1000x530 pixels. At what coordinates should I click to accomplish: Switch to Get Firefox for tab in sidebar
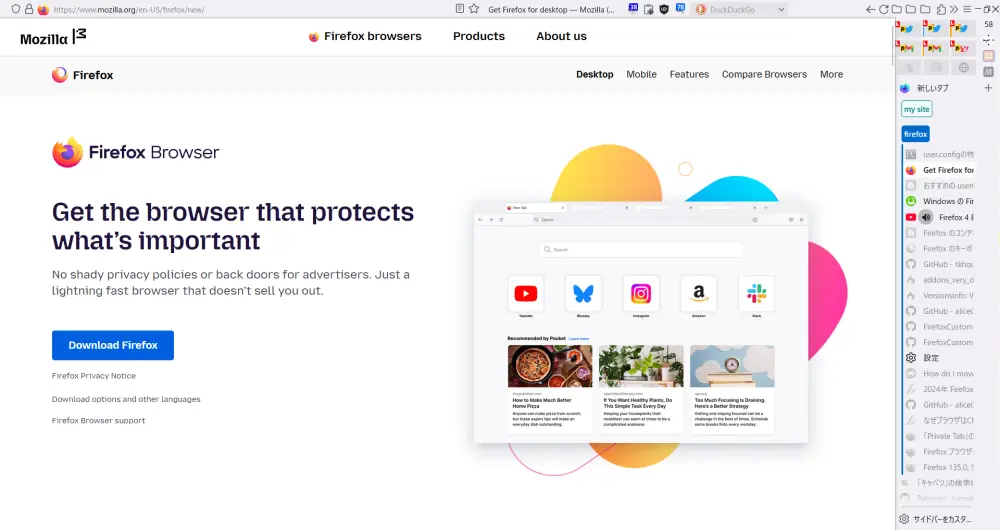click(939, 170)
